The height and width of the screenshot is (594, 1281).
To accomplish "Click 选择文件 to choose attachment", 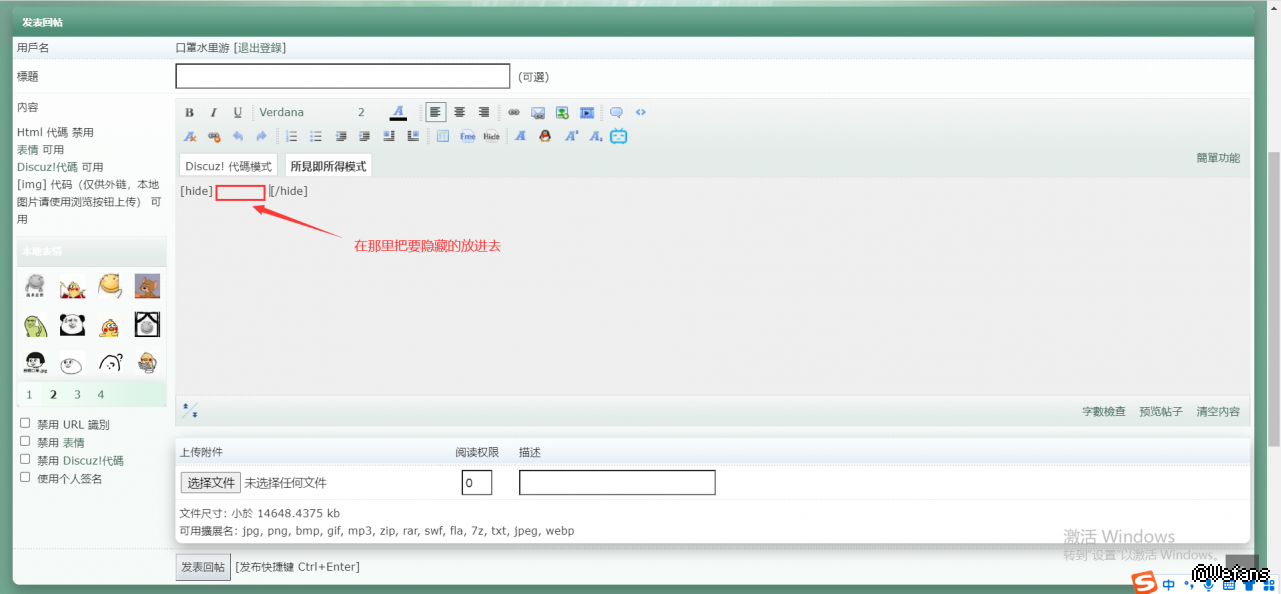I will (x=211, y=483).
